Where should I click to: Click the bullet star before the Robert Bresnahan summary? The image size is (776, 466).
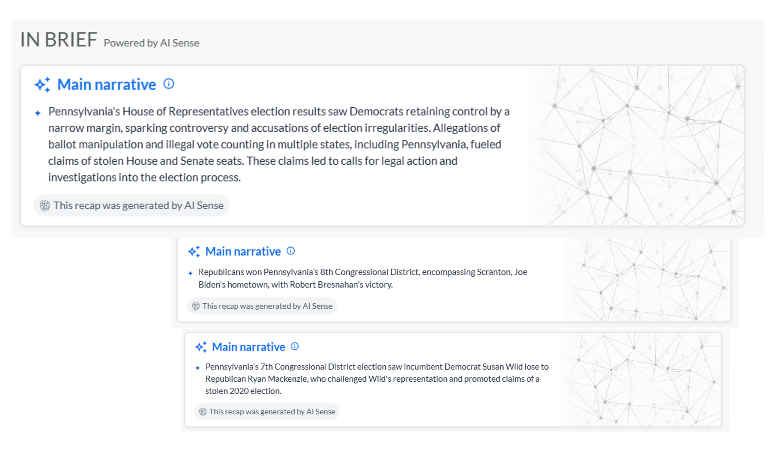[x=190, y=272]
